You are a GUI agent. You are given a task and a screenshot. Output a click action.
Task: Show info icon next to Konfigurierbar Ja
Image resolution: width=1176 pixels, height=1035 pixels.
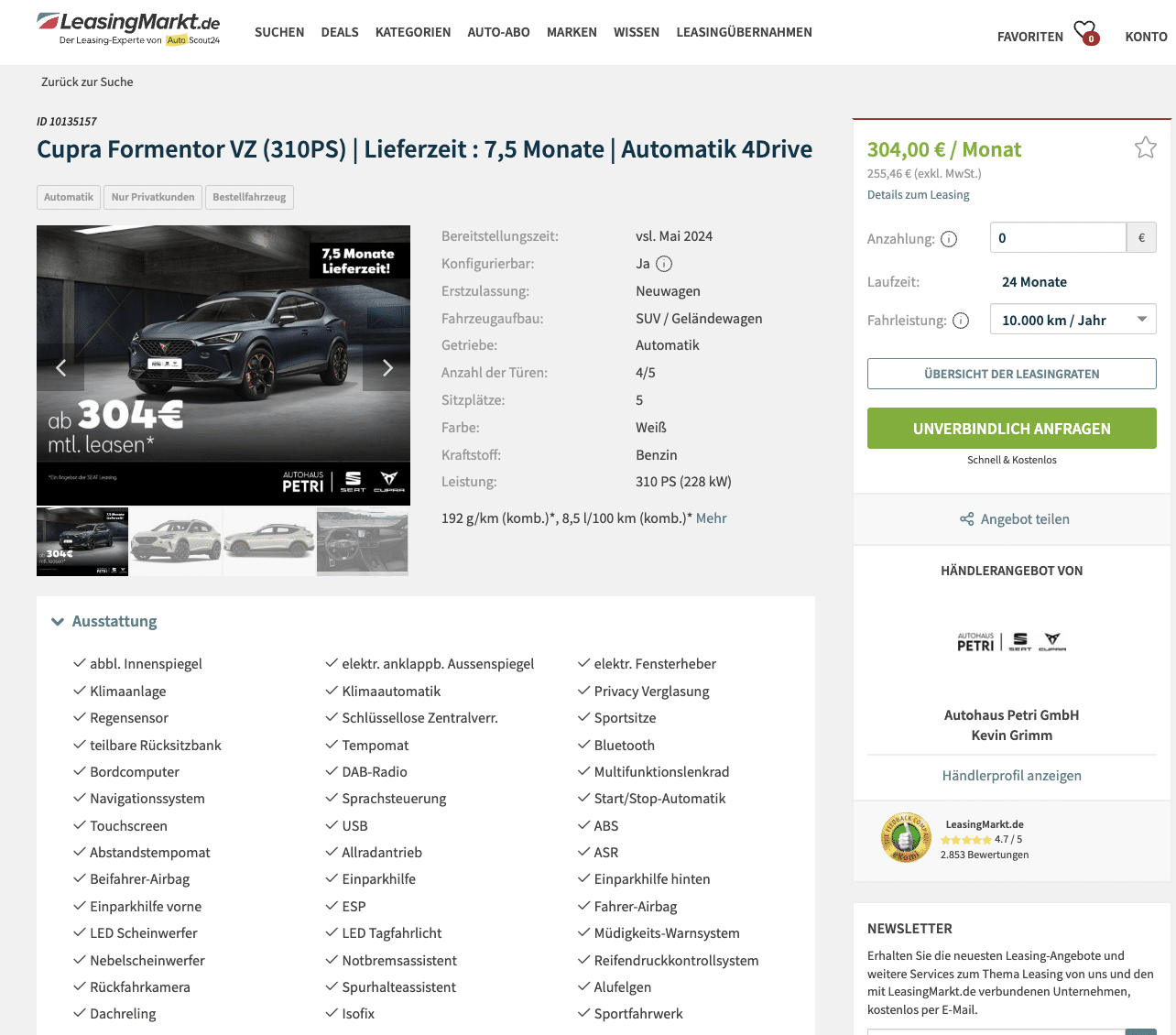pos(664,264)
